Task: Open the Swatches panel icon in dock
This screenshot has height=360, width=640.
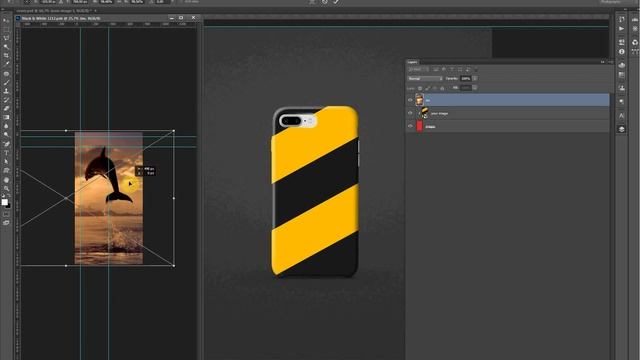Action: pos(621,75)
